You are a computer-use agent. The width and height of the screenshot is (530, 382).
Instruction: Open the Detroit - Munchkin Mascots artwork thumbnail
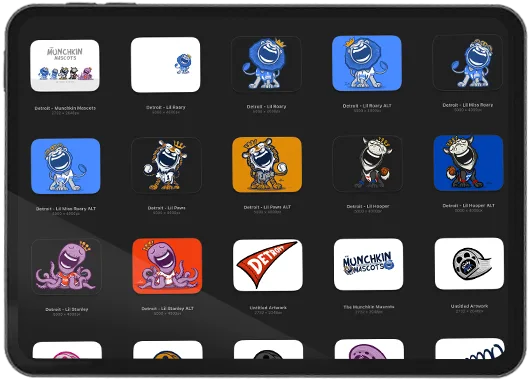pyautogui.click(x=65, y=66)
